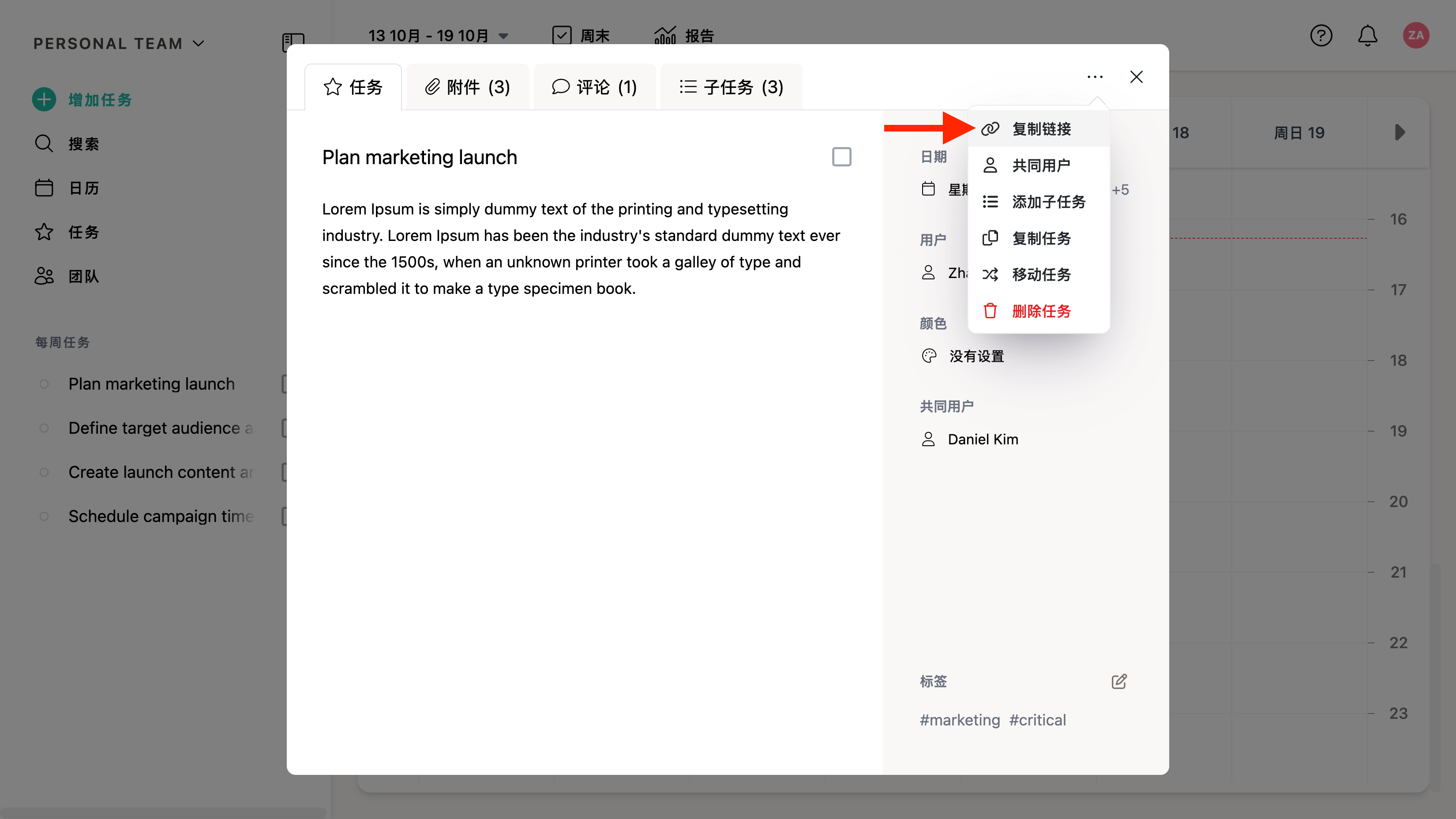Click the green plus 增加任务 icon

coord(44,99)
